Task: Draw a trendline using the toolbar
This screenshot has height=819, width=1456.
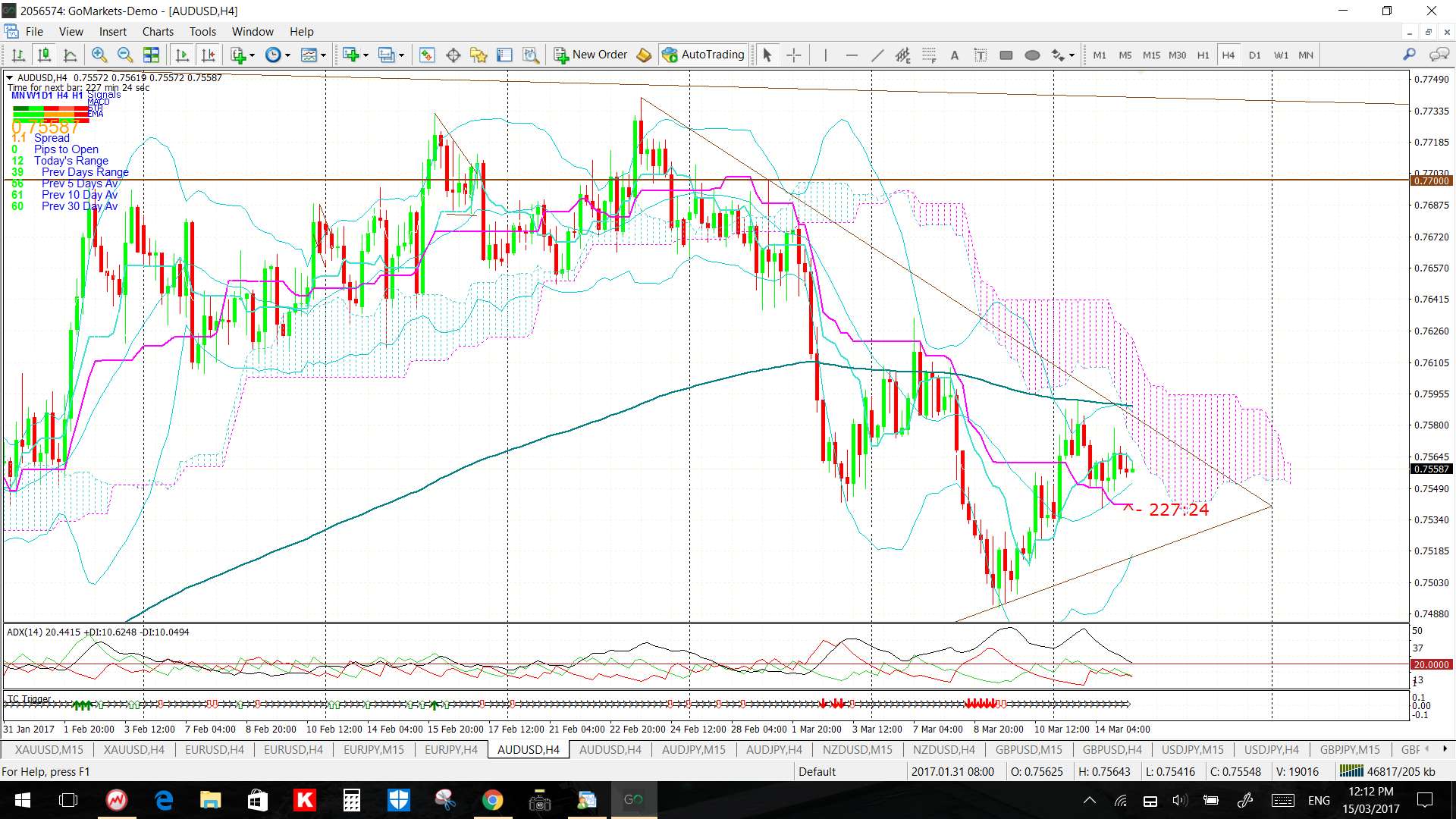Action: 877,55
